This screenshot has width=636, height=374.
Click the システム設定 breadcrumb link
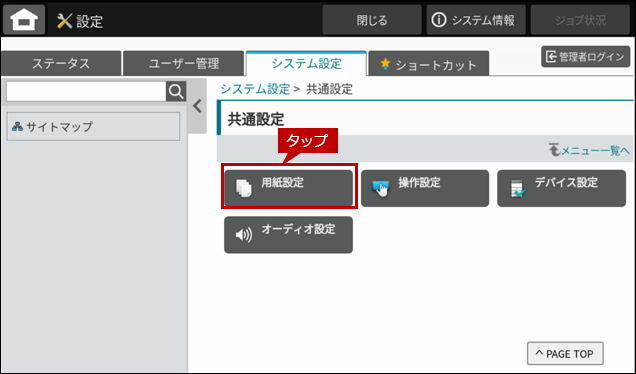(x=255, y=89)
